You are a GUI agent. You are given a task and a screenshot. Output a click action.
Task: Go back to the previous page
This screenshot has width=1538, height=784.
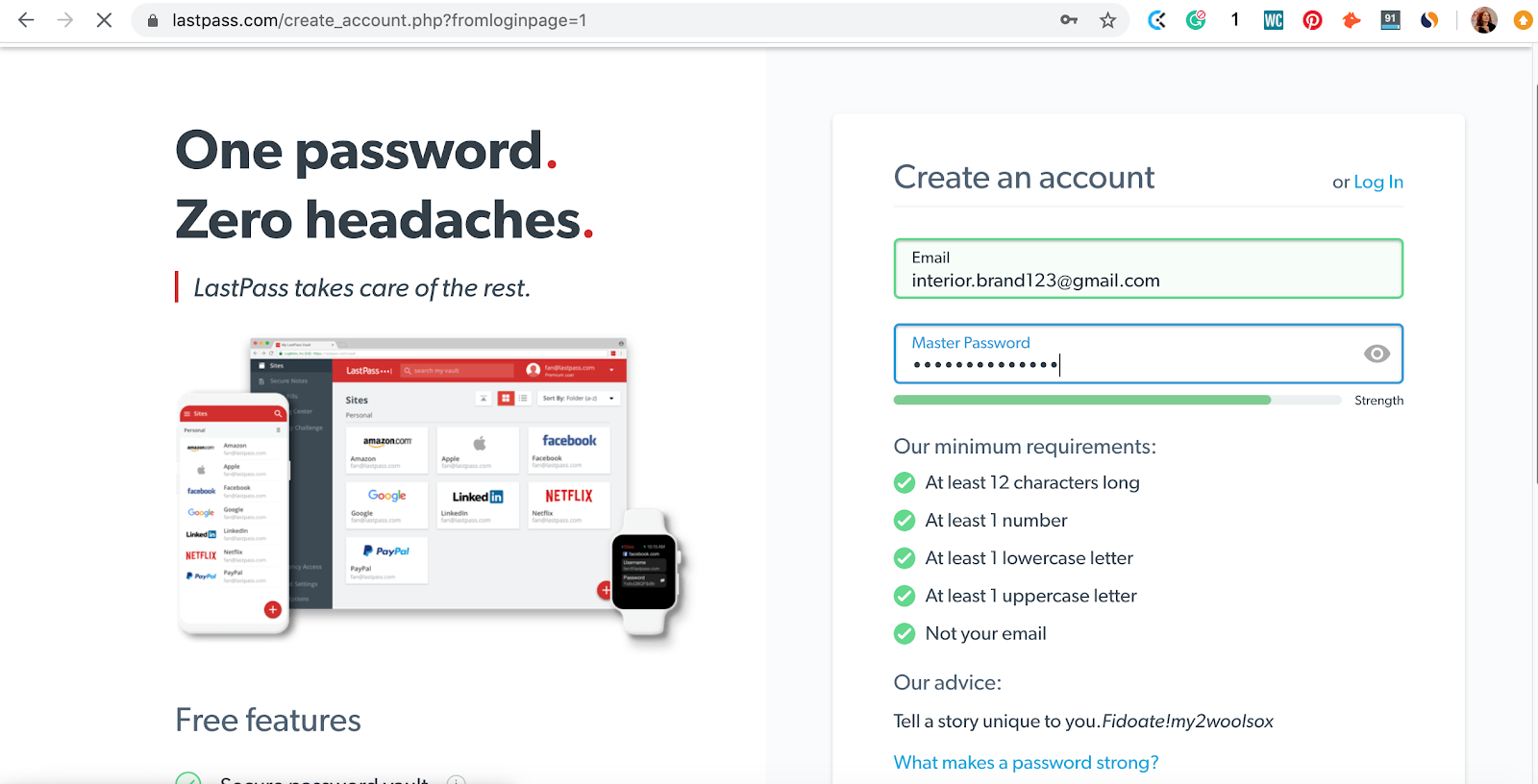[26, 20]
